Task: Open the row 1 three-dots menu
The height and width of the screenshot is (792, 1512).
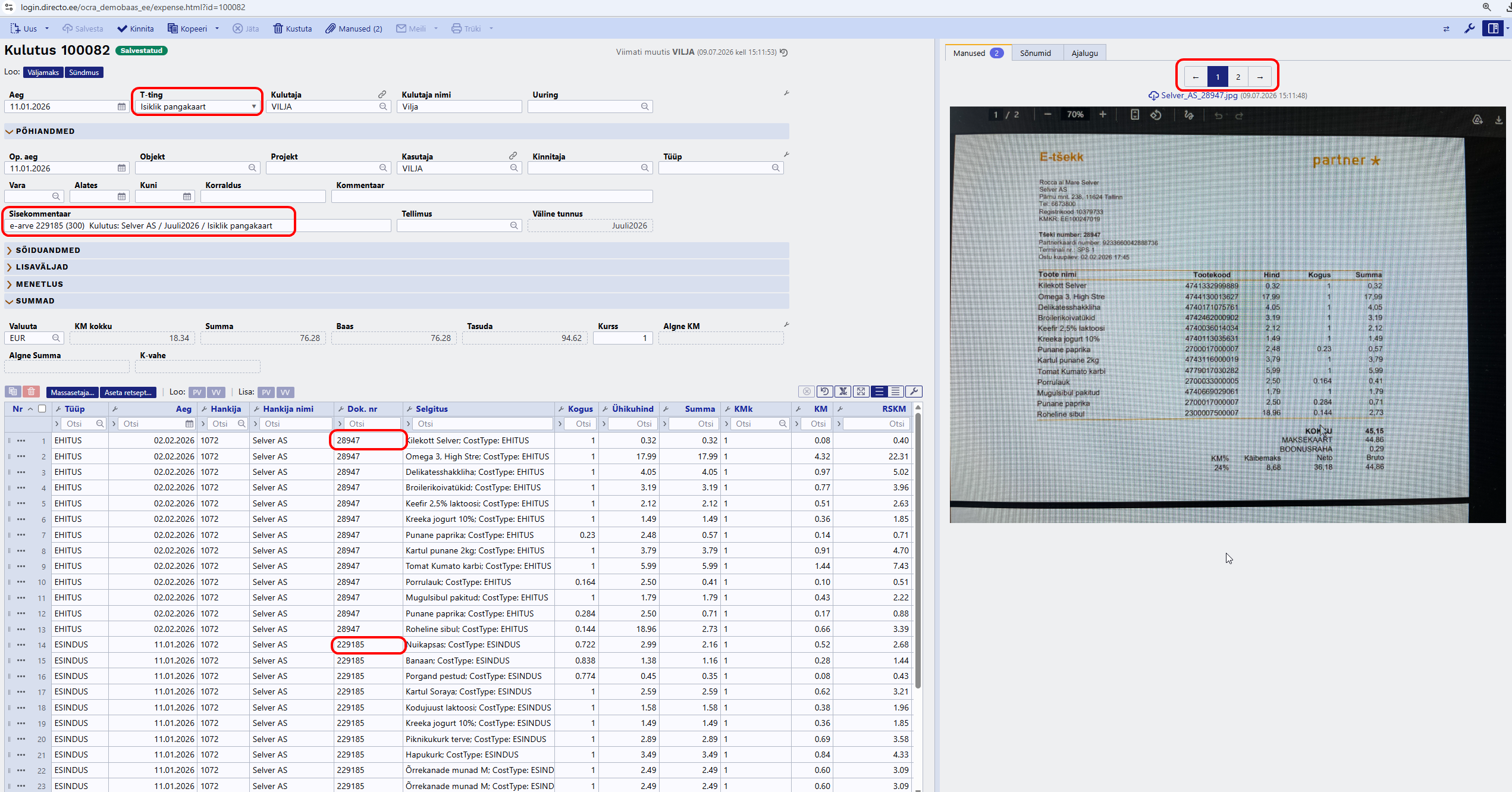Action: tap(21, 441)
